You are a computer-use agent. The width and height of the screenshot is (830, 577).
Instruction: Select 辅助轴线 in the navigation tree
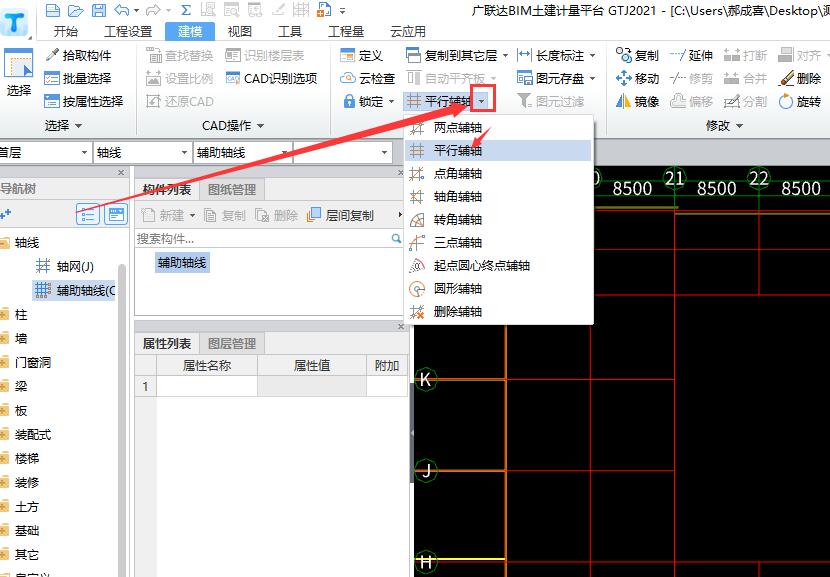click(x=74, y=290)
